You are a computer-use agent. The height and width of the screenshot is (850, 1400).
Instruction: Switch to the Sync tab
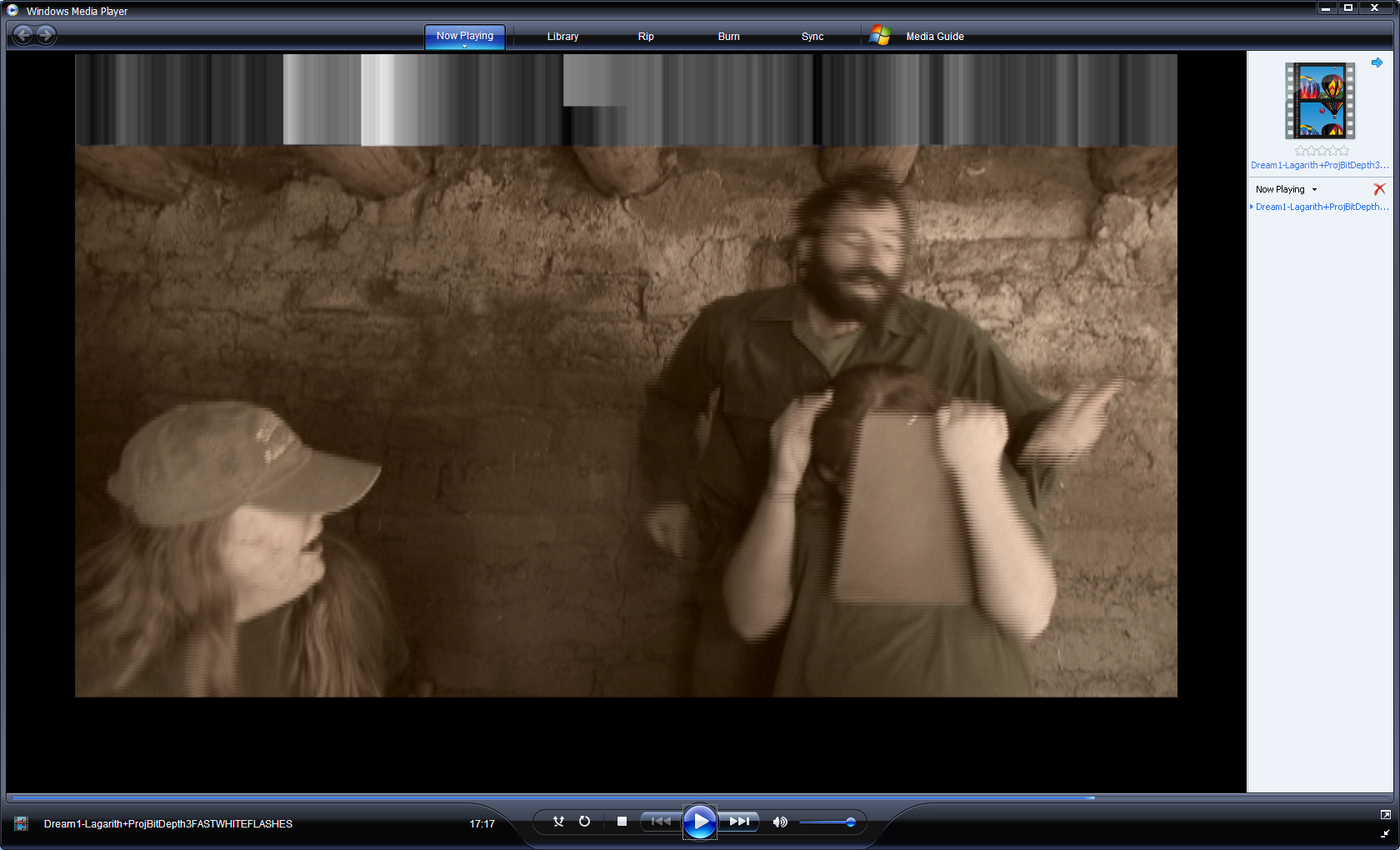click(812, 37)
